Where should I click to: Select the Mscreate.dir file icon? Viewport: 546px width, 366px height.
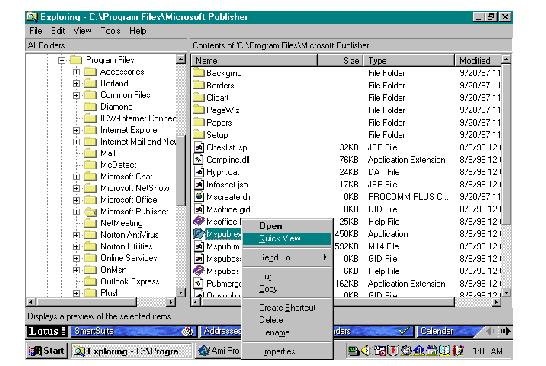(x=198, y=196)
